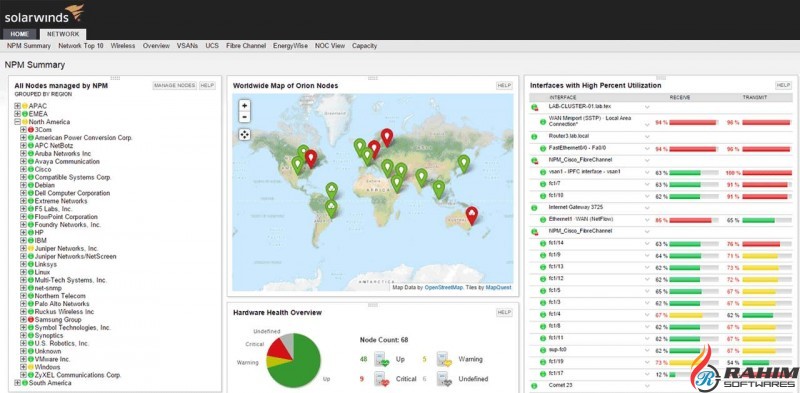Switch to the HOME tab

[20, 34]
